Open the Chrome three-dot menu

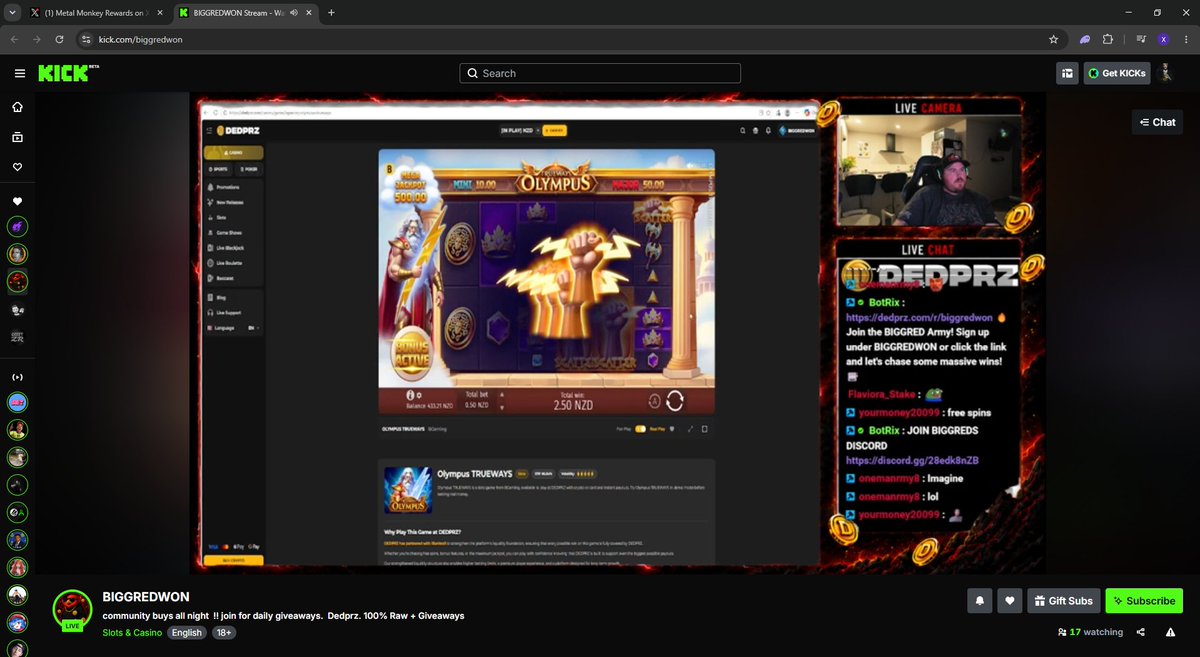tap(1185, 39)
